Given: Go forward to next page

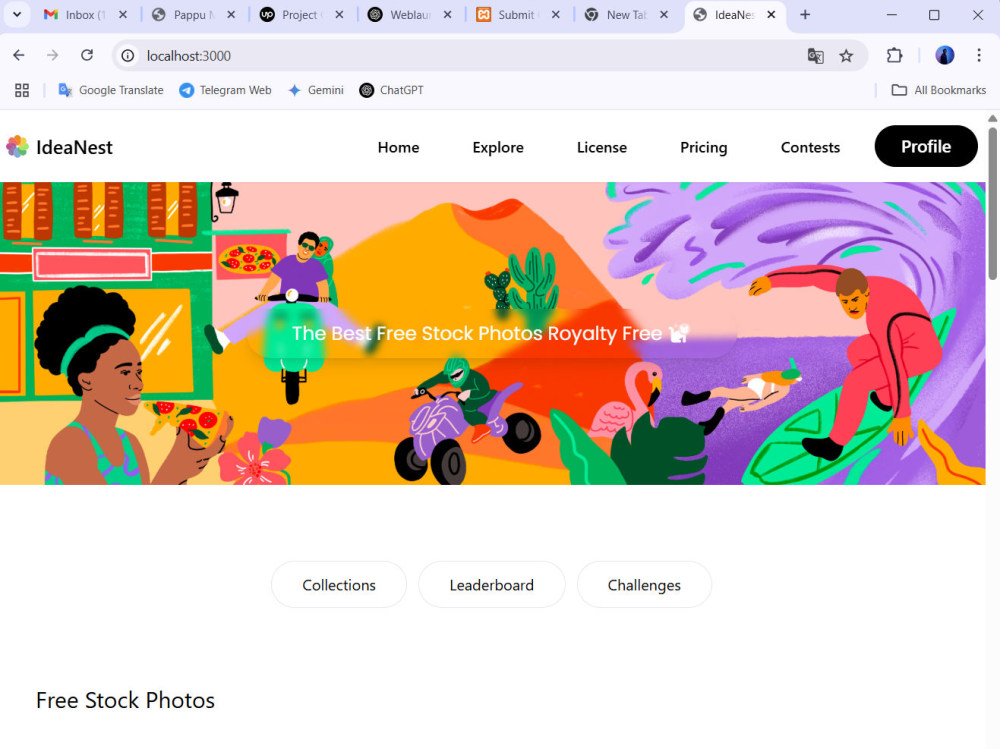Looking at the screenshot, I should click(x=53, y=56).
